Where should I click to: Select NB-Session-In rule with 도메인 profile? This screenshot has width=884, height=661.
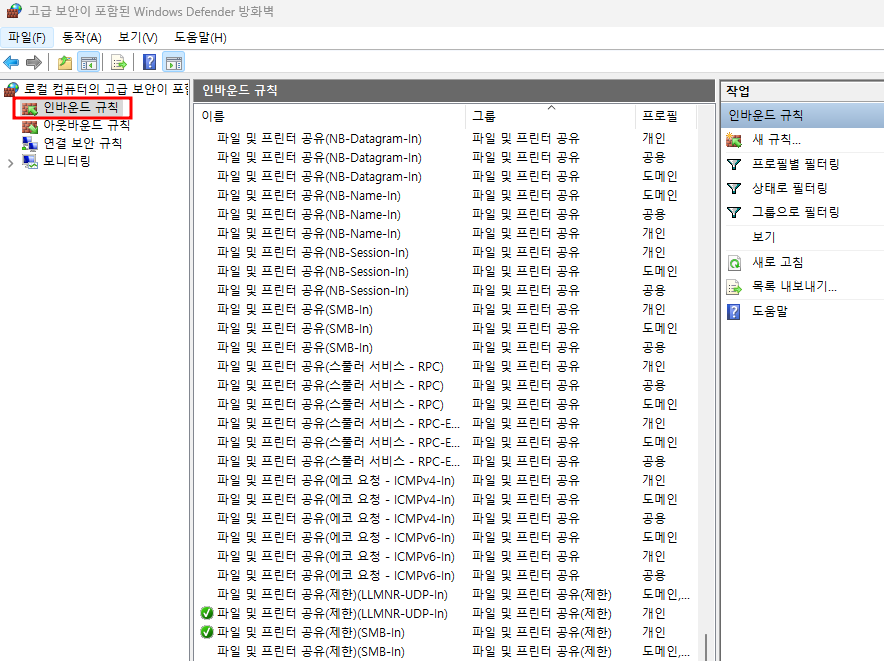(x=447, y=271)
